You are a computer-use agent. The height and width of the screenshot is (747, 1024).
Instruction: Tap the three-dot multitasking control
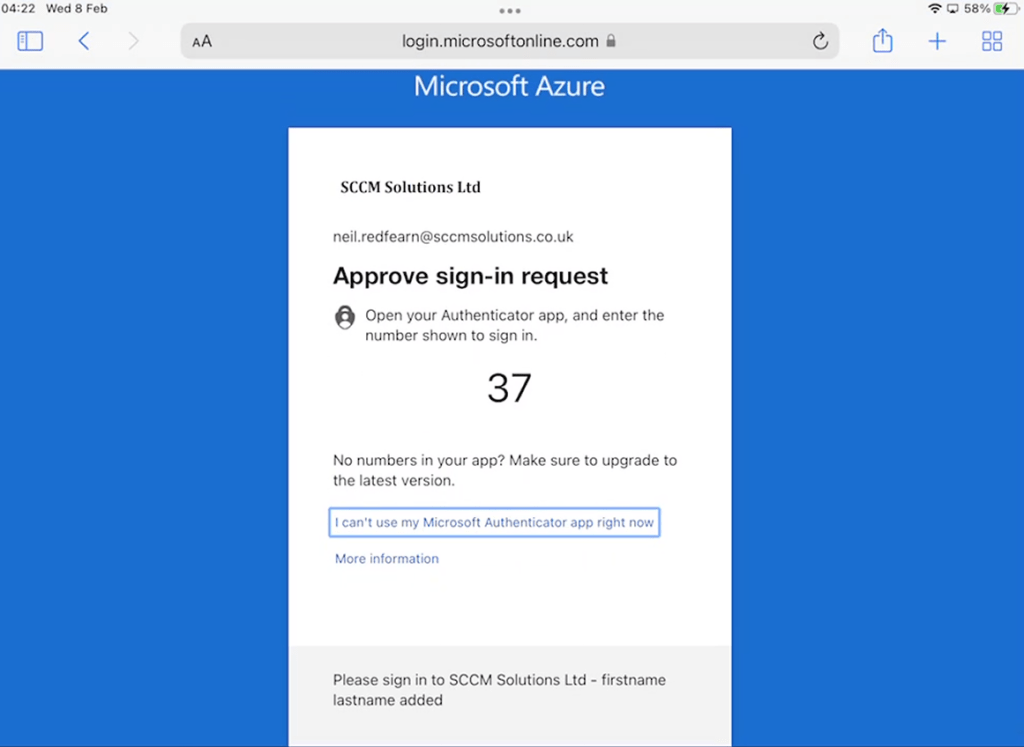(x=510, y=11)
